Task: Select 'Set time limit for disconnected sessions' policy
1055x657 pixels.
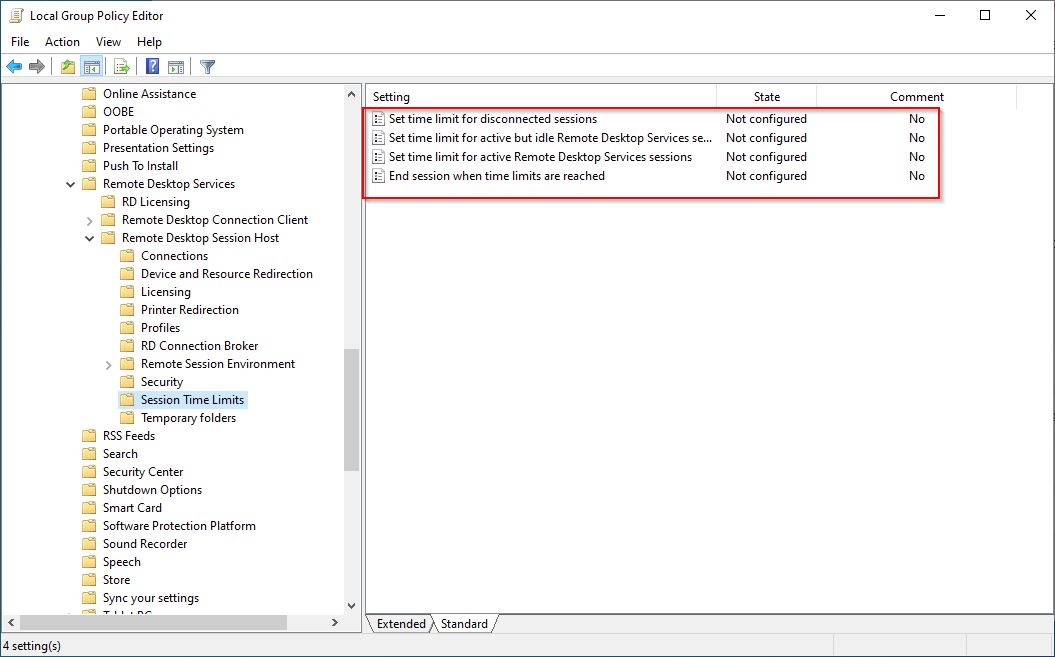Action: point(492,119)
